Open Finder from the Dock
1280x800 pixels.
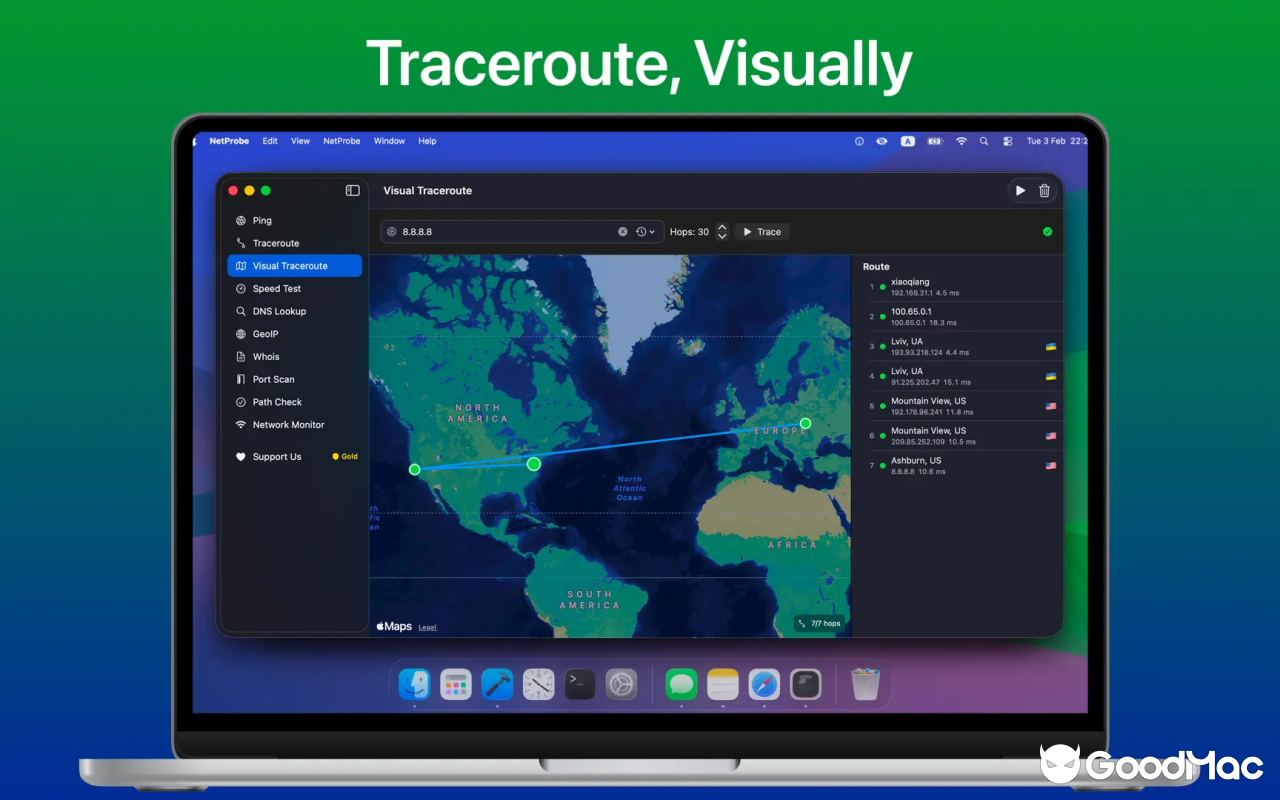click(x=414, y=684)
